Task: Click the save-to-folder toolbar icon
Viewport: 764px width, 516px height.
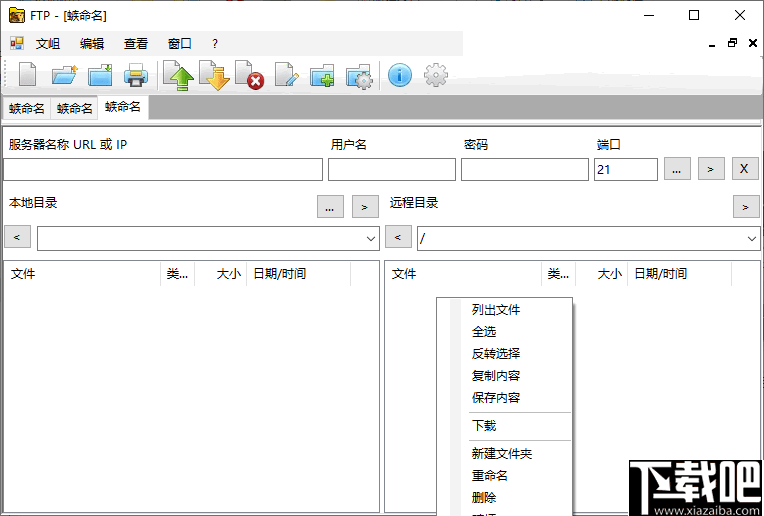Action: tap(100, 76)
